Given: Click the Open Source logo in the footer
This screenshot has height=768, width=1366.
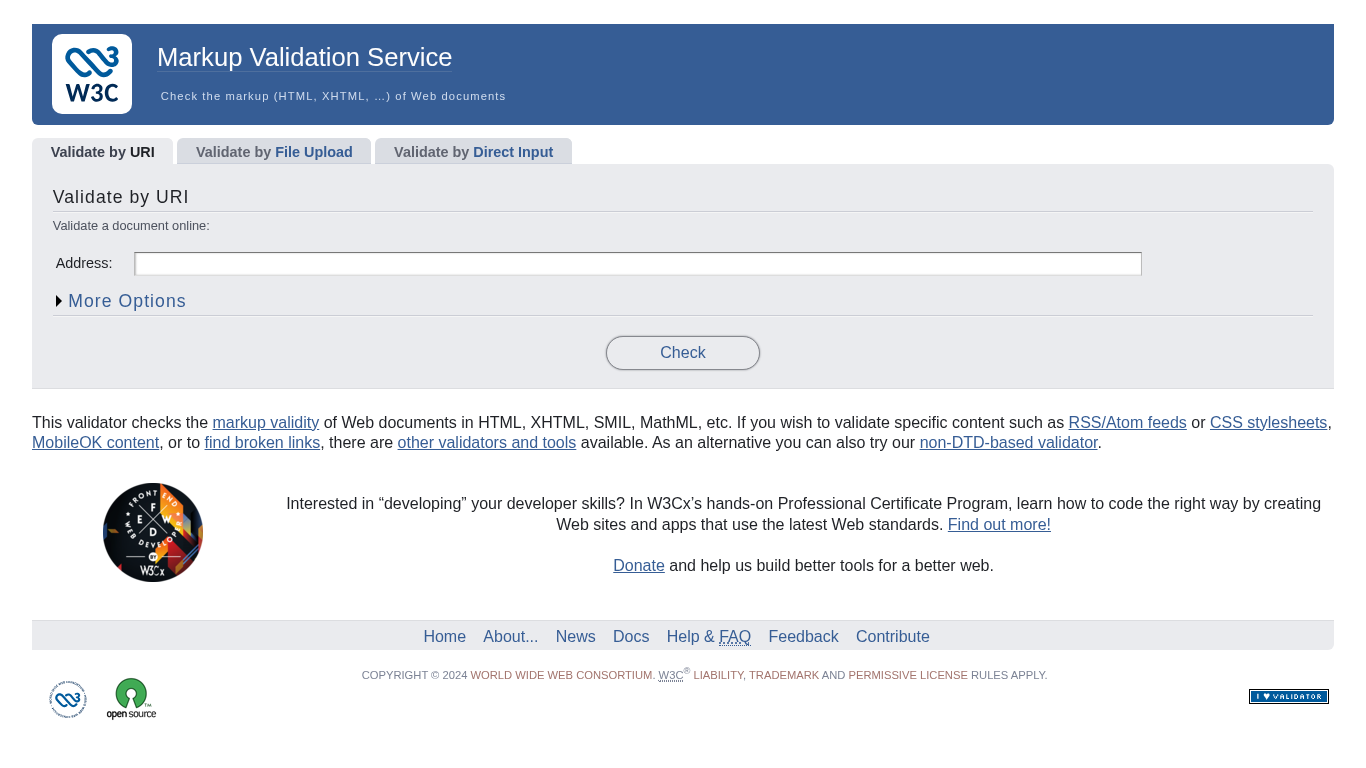Looking at the screenshot, I should 131,699.
